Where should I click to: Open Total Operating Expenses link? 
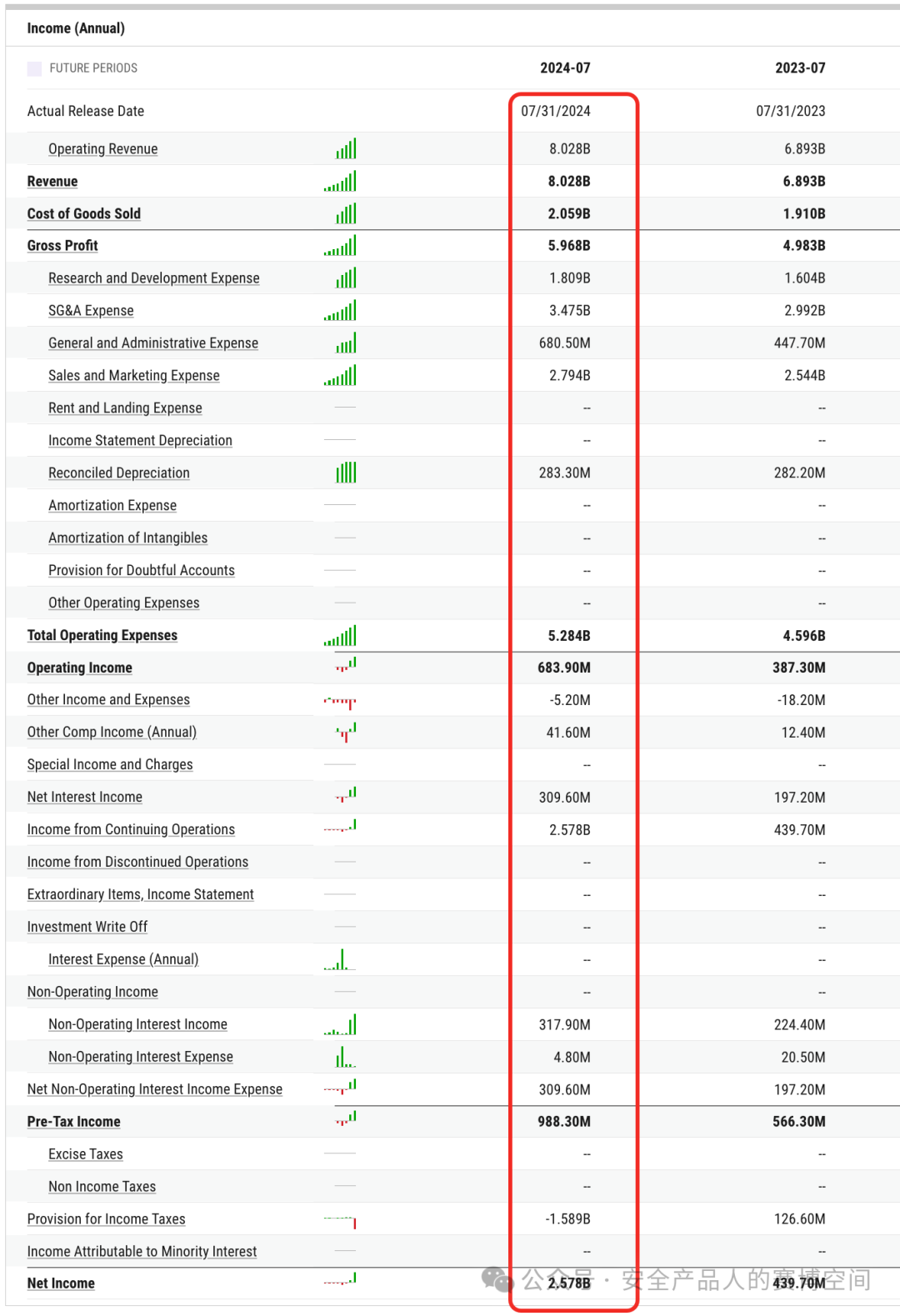pyautogui.click(x=102, y=636)
